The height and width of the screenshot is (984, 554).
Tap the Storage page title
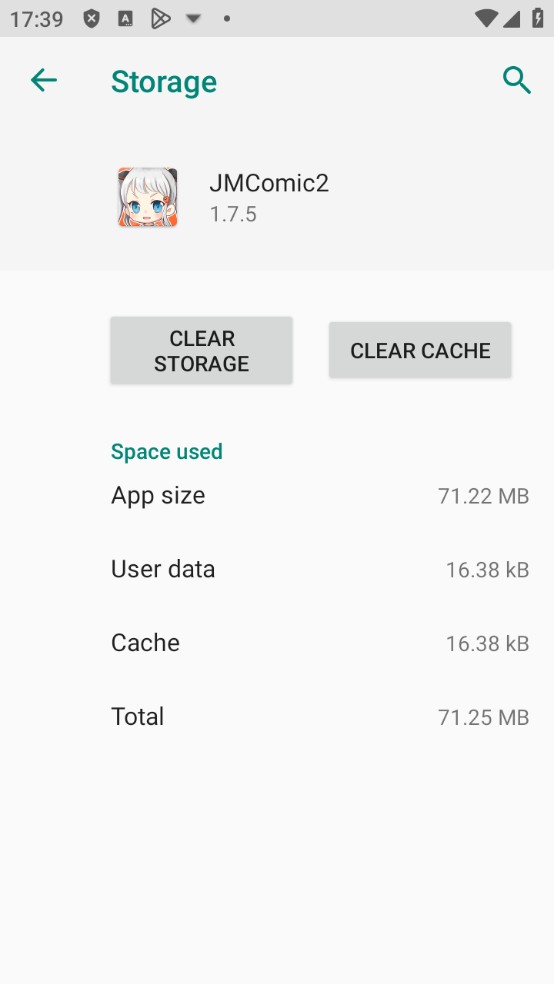164,82
